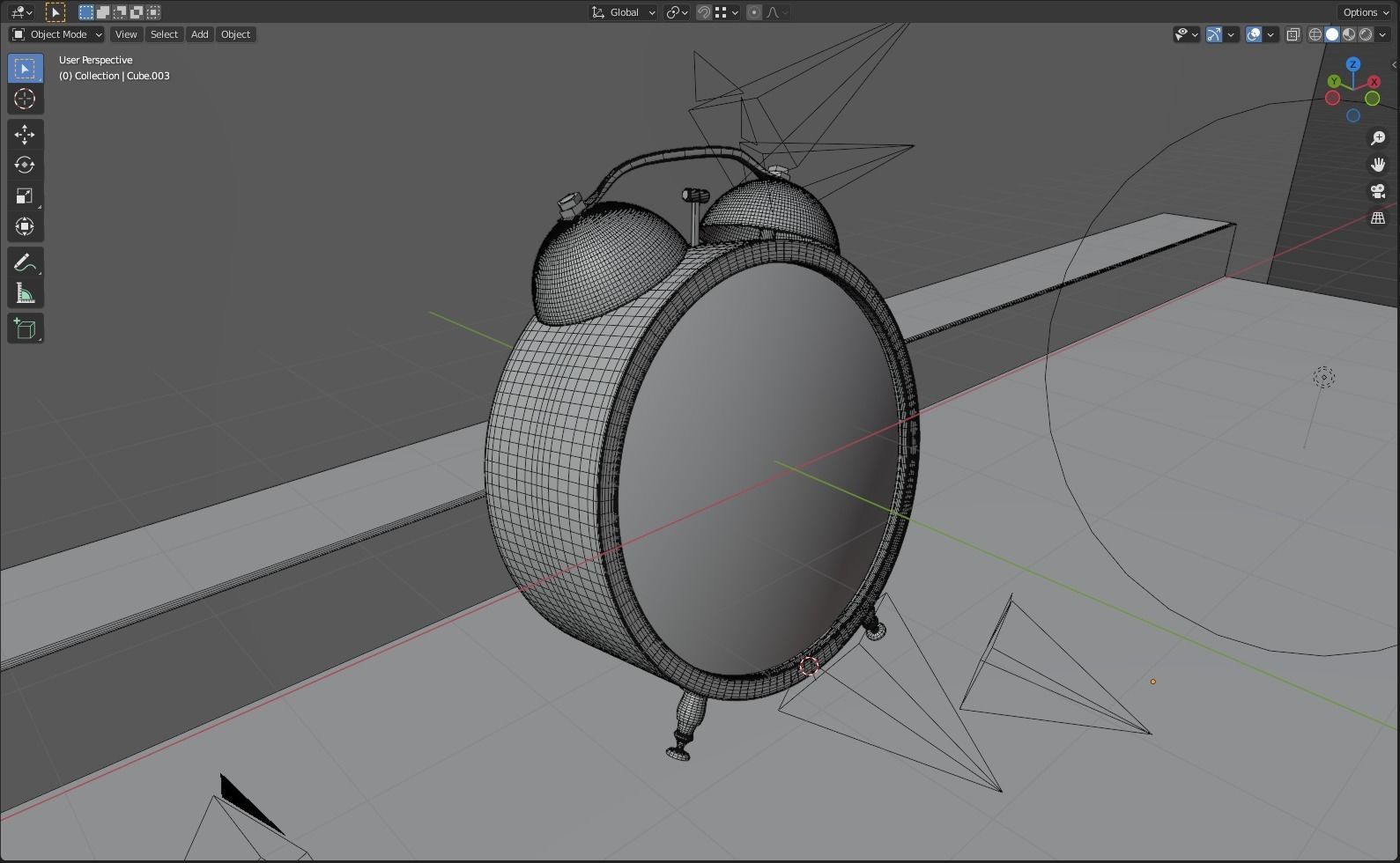Select the orange origin point on the floor
This screenshot has width=1400, height=863.
pos(1152,682)
